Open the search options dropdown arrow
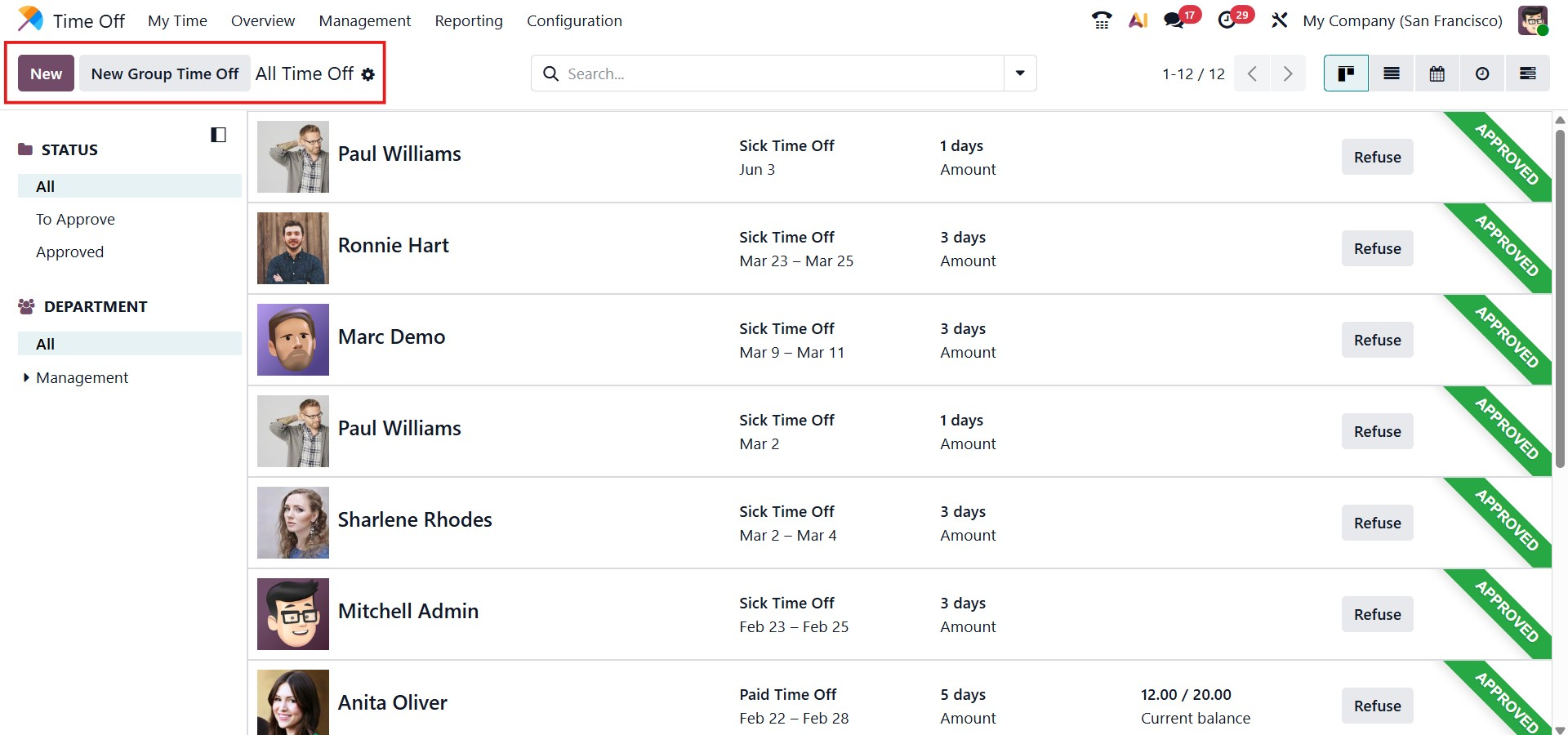This screenshot has height=735, width=1568. pyautogui.click(x=1020, y=73)
